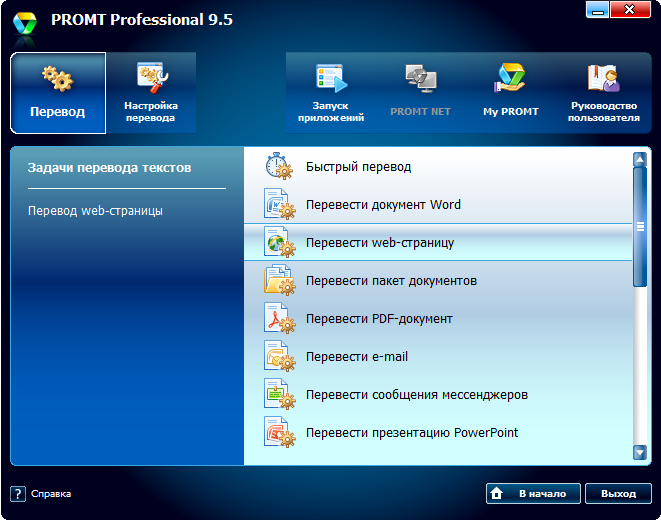This screenshot has width=661, height=521.
Task: Choose Перевести e-mail entry
Action: pos(438,356)
